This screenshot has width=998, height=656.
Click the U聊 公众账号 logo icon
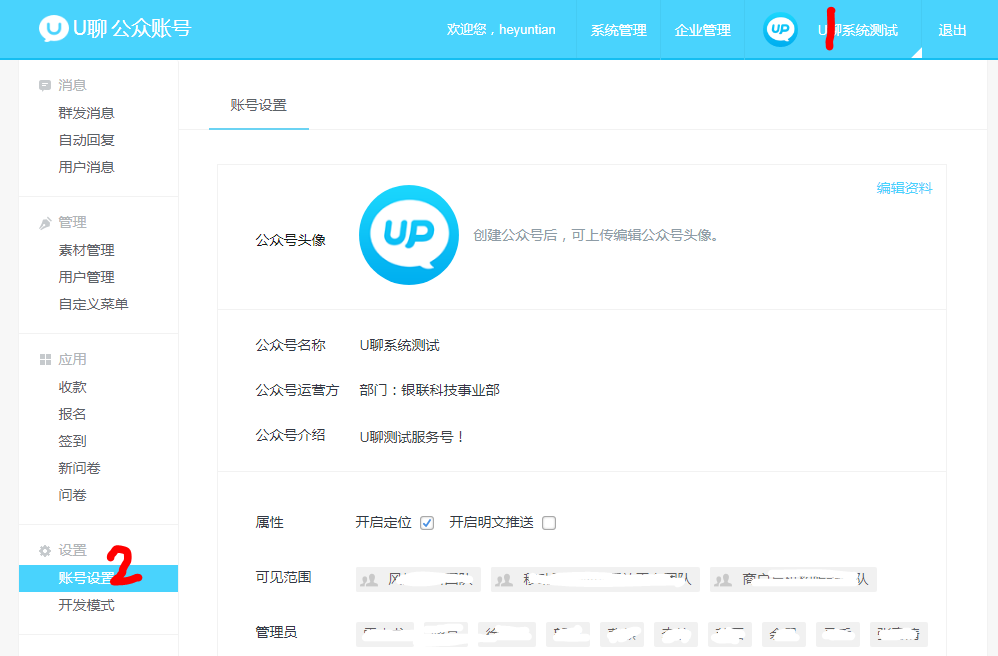click(53, 29)
